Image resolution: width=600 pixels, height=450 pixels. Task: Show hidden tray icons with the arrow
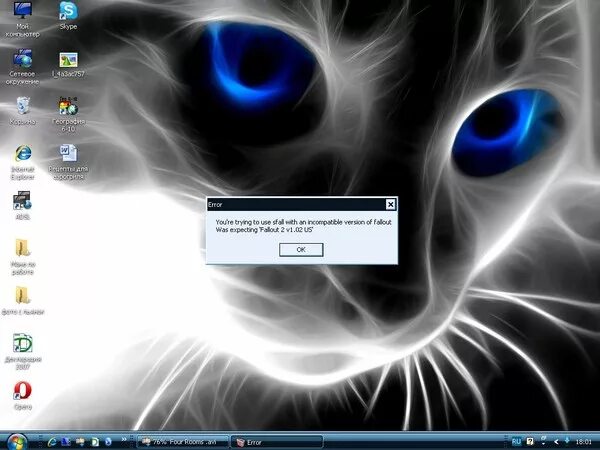[x=556, y=442]
